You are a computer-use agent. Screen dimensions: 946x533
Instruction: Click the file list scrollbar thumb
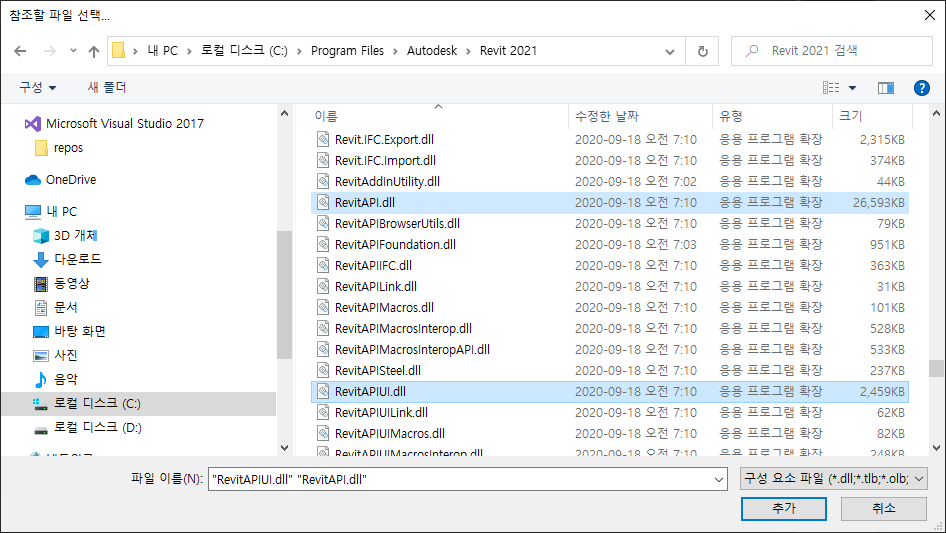pyautogui.click(x=936, y=368)
